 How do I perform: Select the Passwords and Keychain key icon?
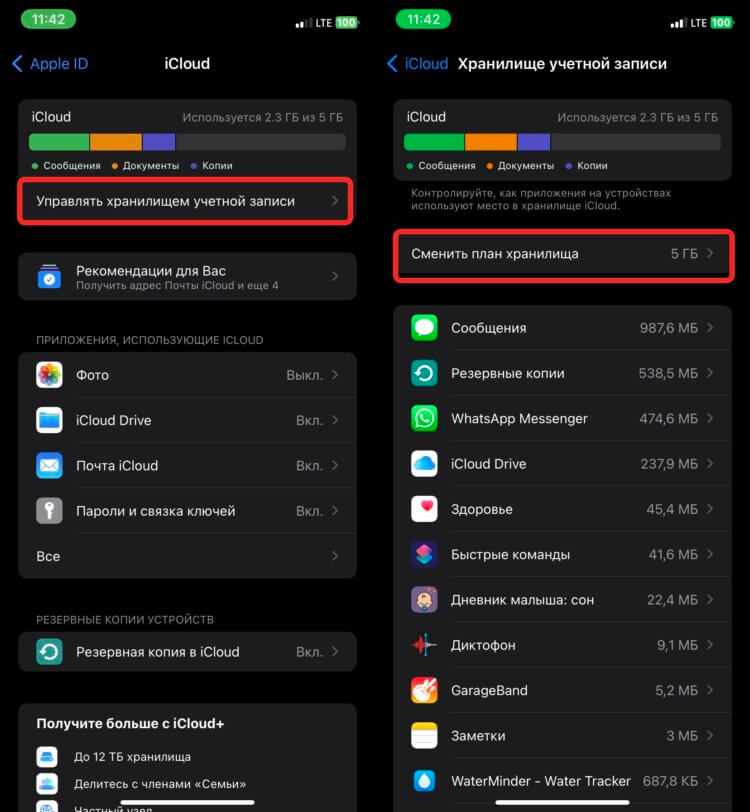[49, 511]
